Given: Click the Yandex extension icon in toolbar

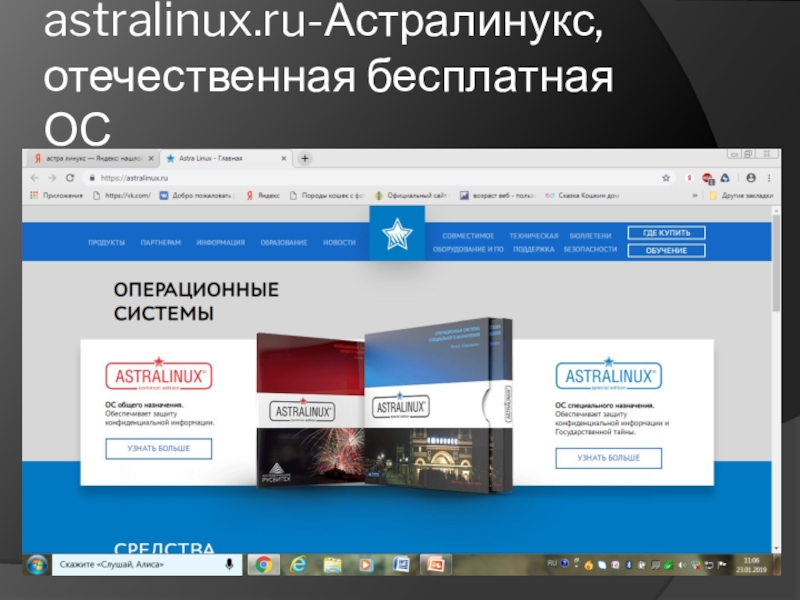Looking at the screenshot, I should [x=689, y=178].
